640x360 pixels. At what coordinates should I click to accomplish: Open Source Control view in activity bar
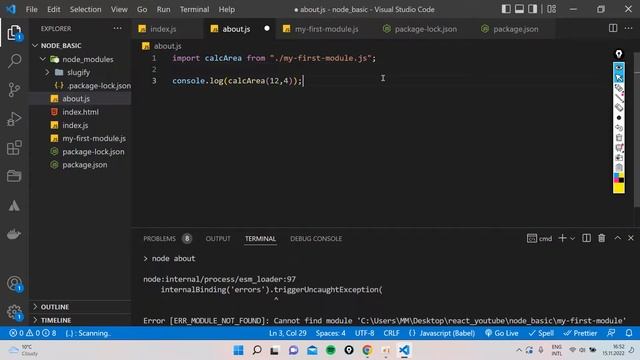(14, 90)
